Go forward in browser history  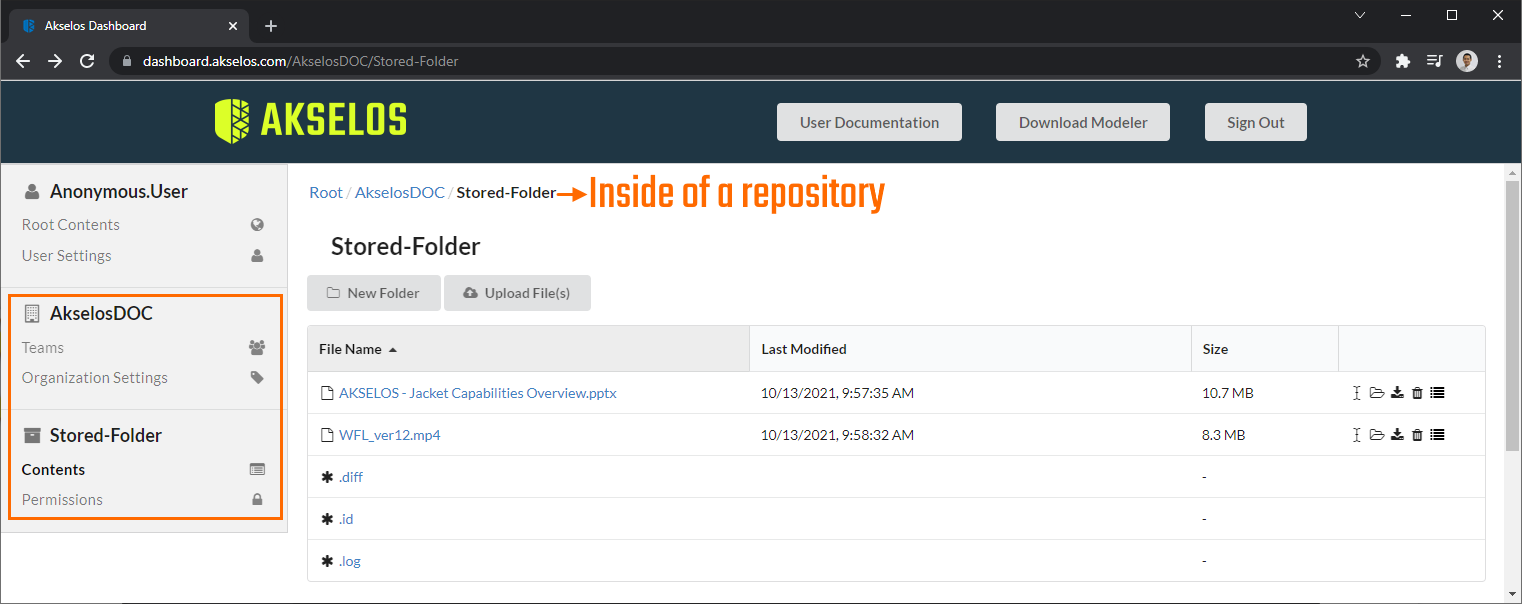click(x=55, y=61)
